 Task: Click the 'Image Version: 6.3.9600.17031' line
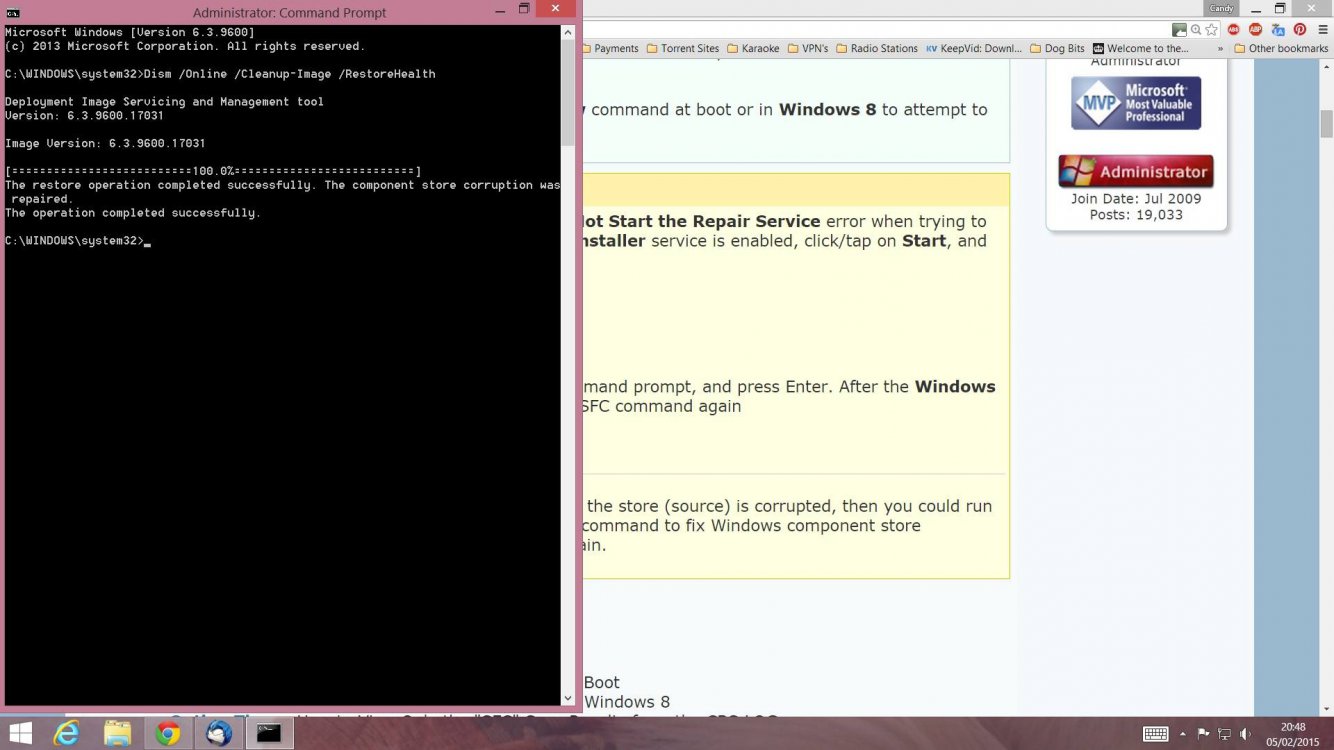coord(105,144)
